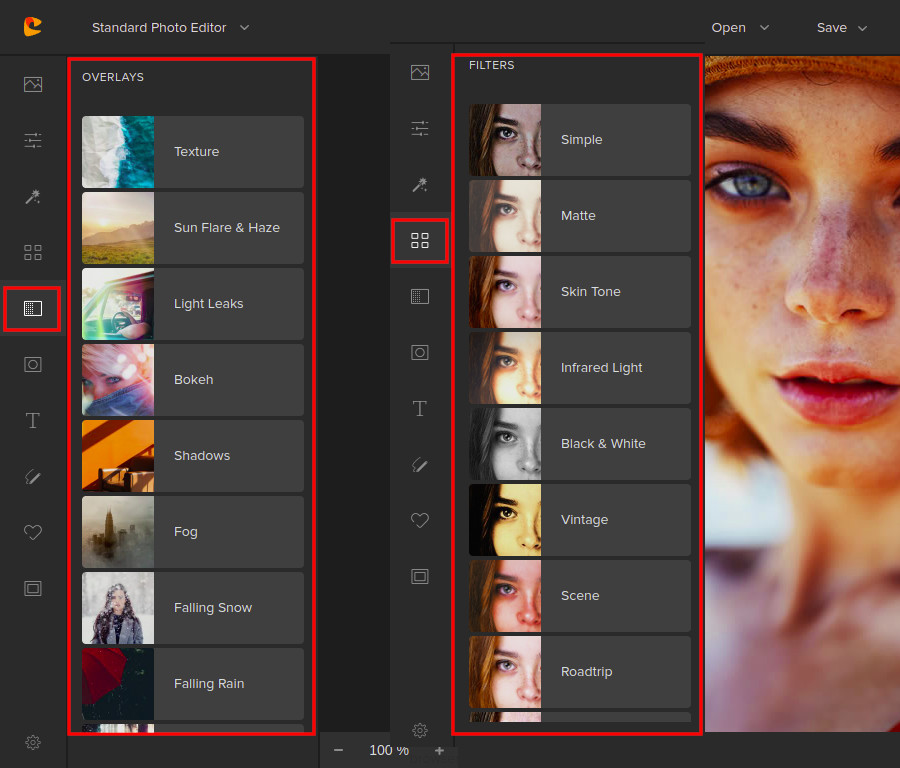Open the Text tool
The width and height of the screenshot is (900, 768).
(x=33, y=421)
